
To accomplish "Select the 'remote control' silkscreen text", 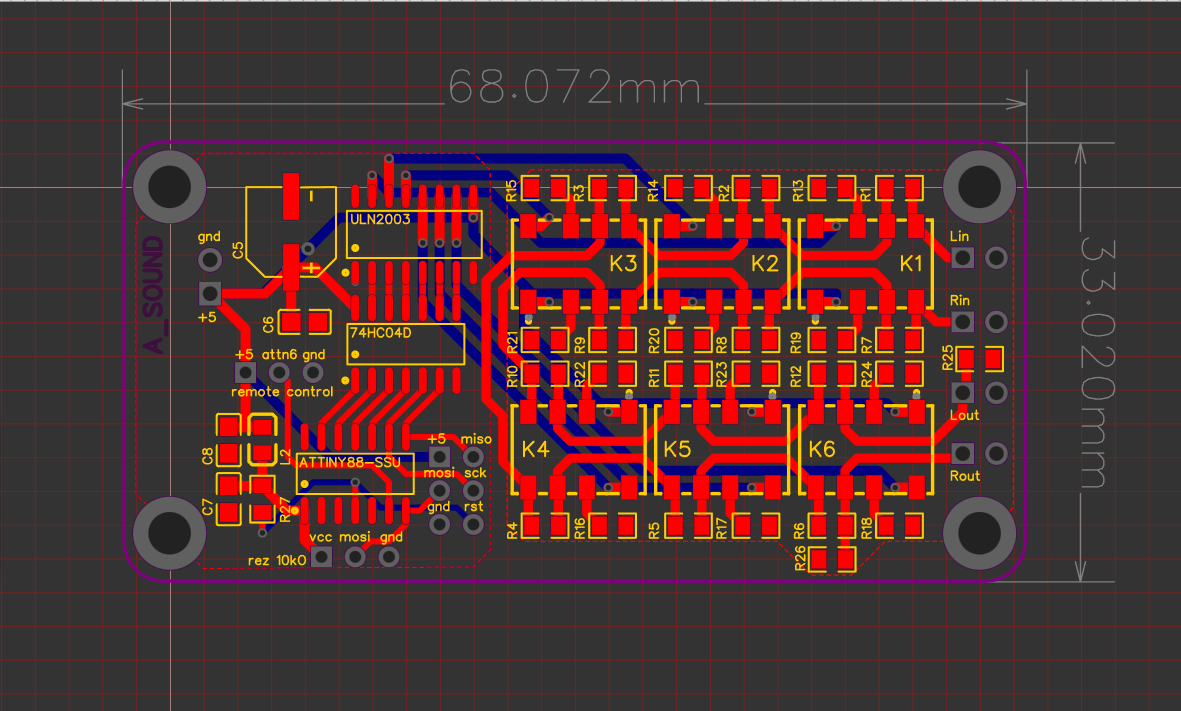I will [282, 392].
